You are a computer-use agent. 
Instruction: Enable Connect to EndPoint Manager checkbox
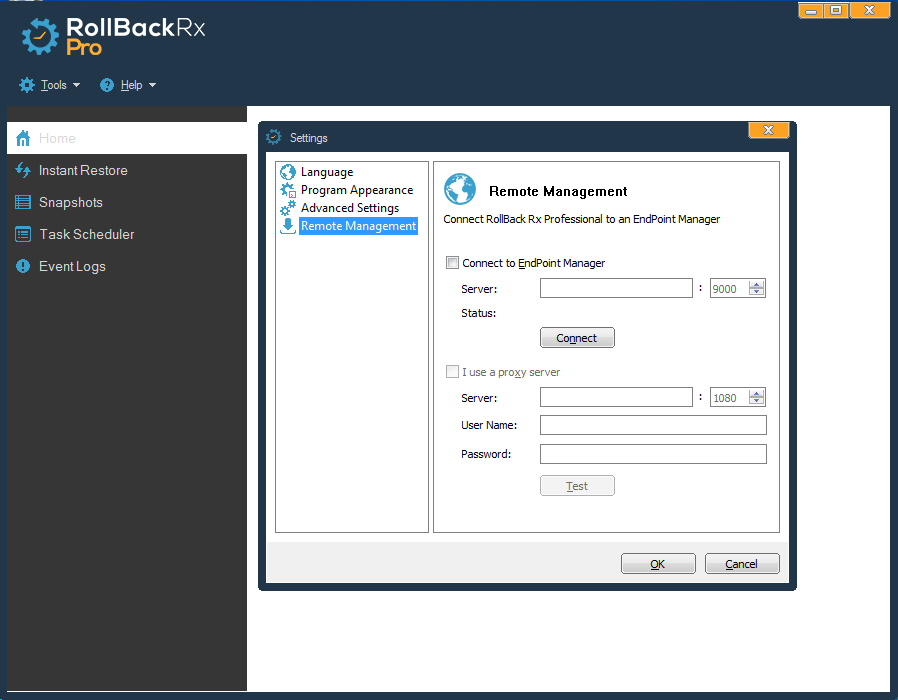[452, 263]
